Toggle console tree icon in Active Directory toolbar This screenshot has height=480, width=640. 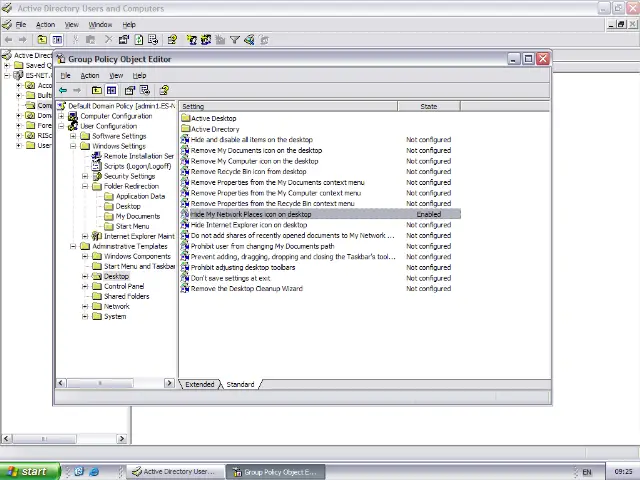pos(58,40)
